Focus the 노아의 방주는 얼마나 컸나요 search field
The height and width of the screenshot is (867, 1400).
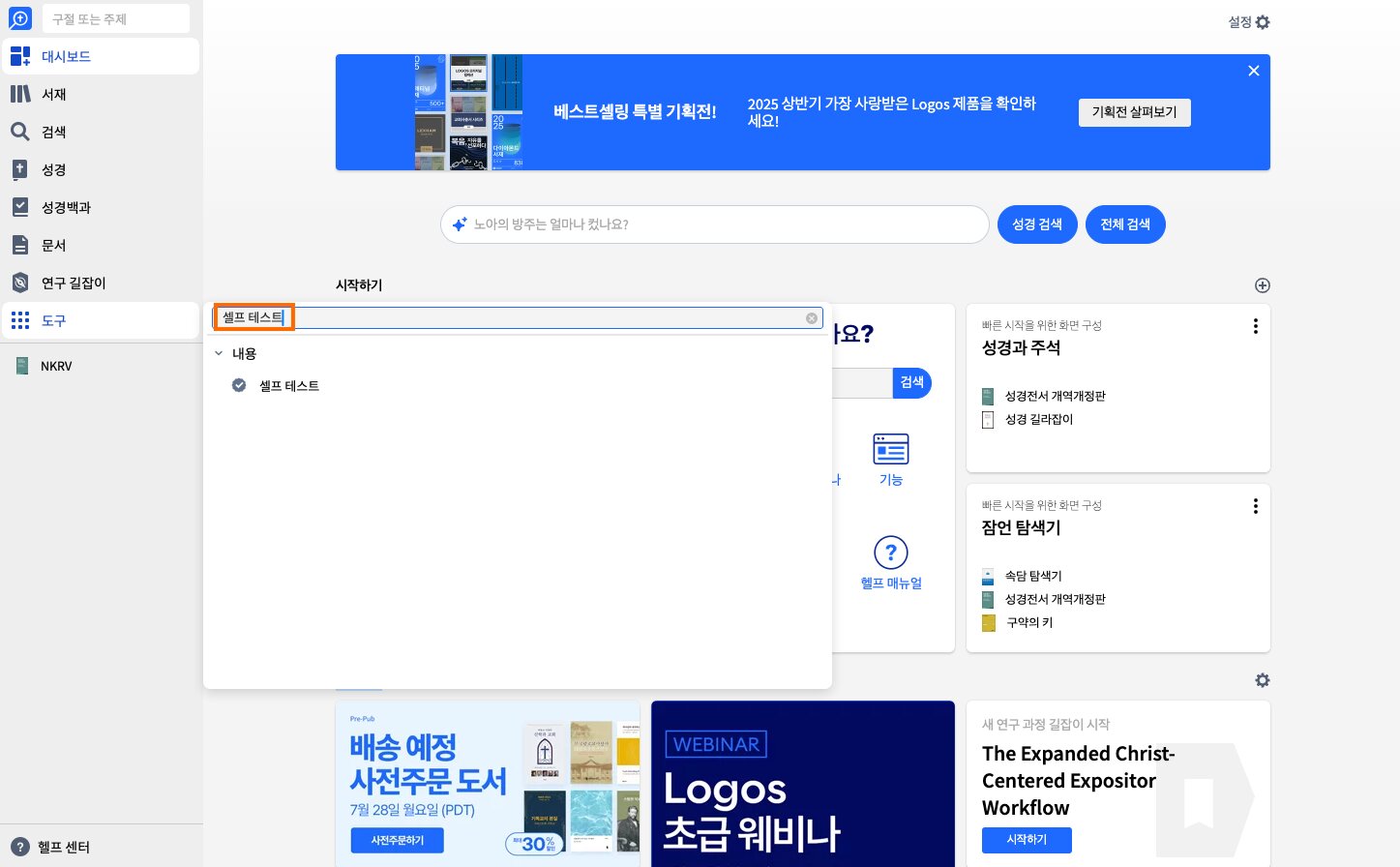point(715,224)
